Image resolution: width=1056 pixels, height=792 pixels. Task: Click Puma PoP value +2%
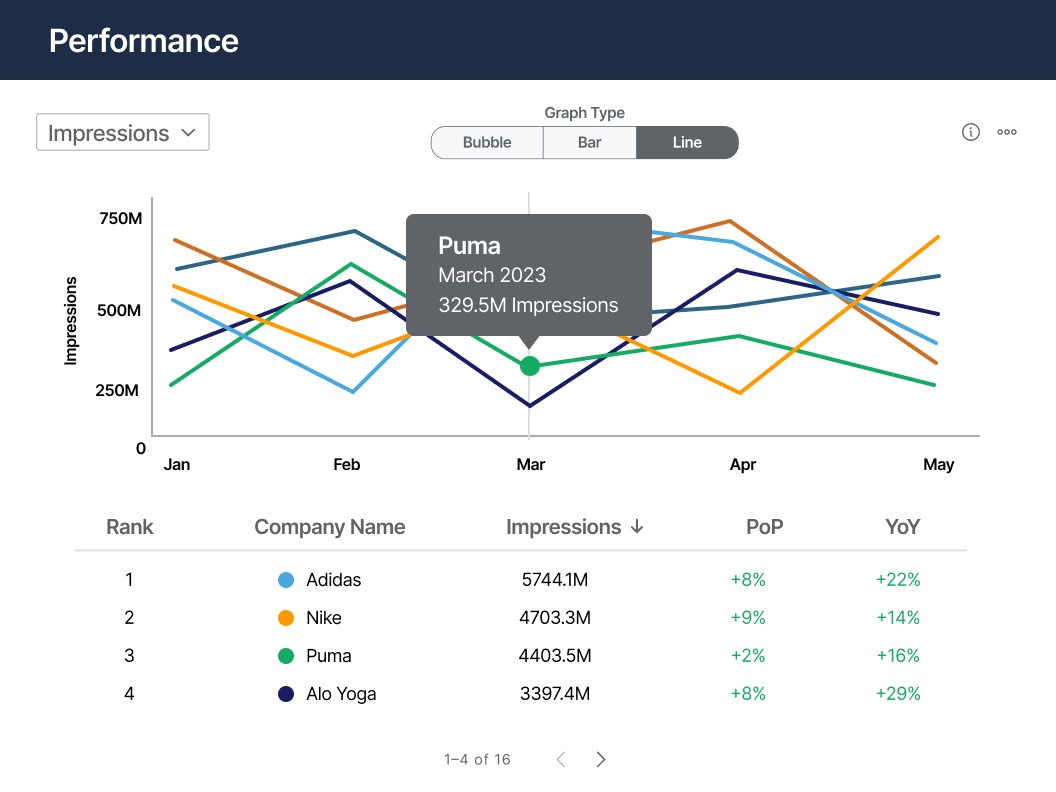pos(748,656)
